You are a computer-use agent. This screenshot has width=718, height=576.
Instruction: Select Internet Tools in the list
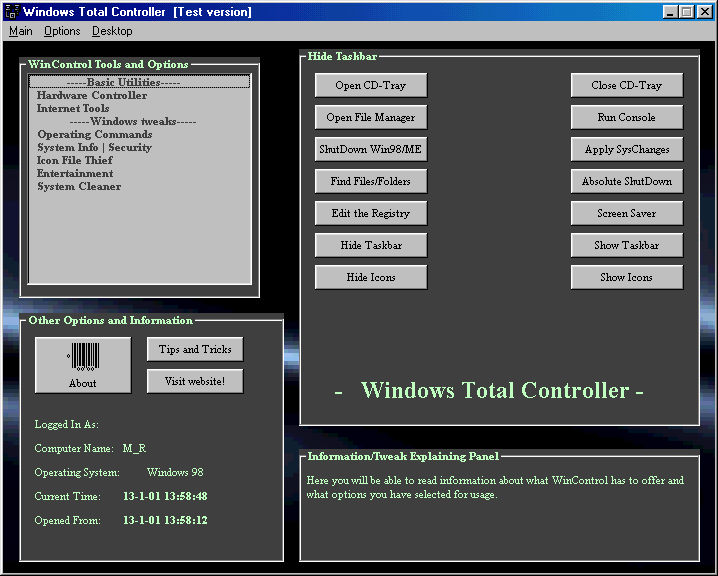pyautogui.click(x=73, y=109)
